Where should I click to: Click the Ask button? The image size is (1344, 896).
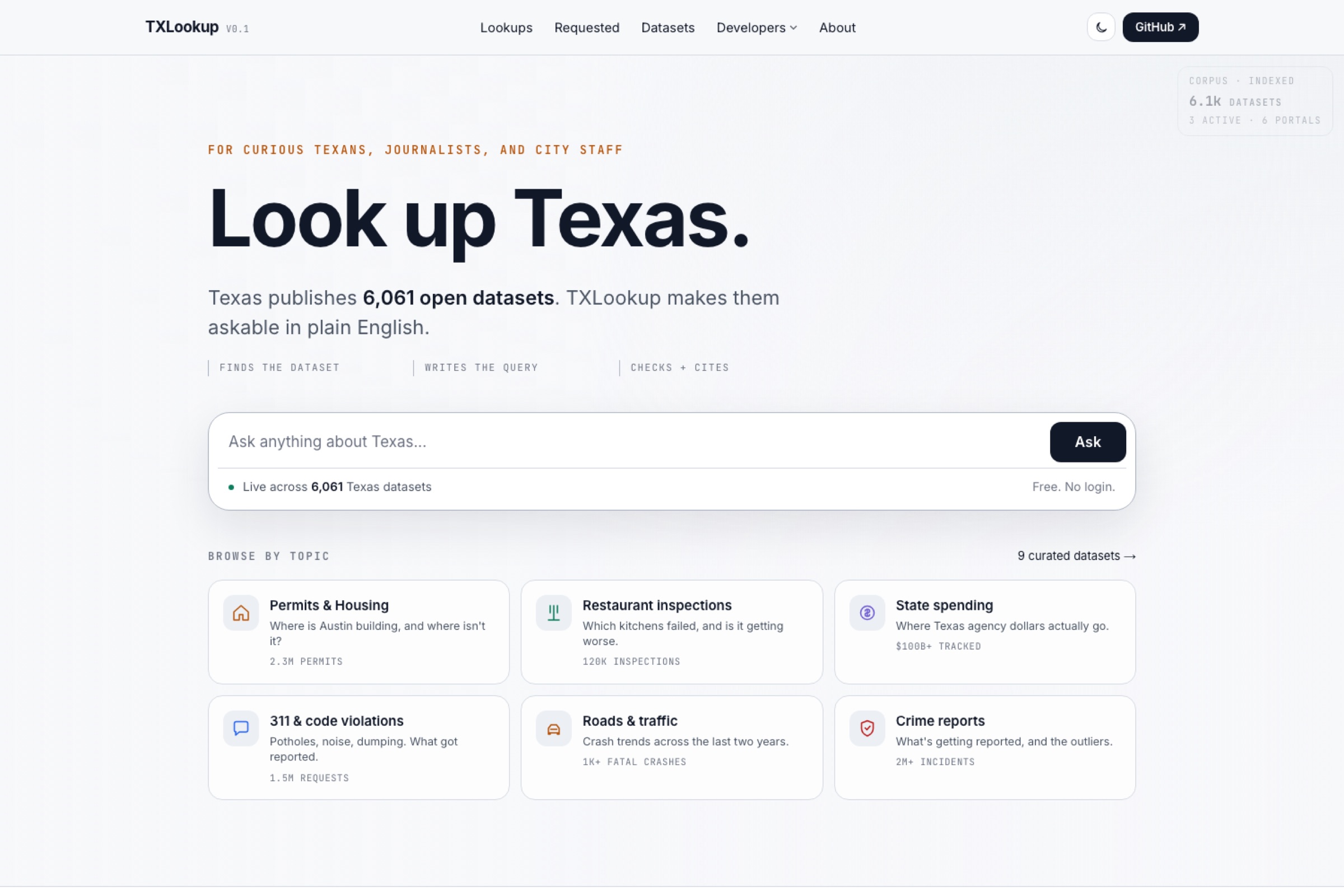[x=1088, y=442]
